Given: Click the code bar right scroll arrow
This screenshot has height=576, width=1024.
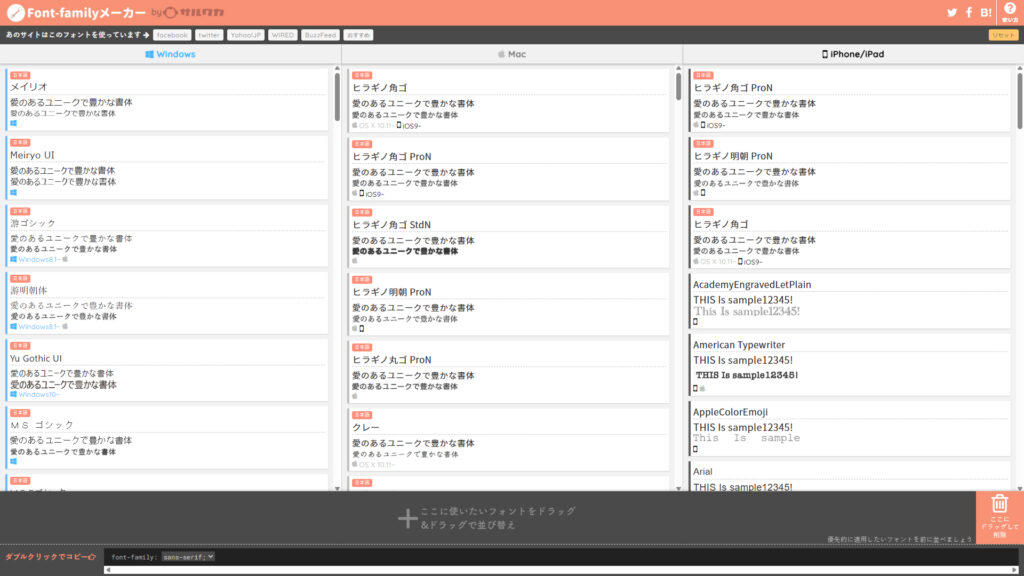Looking at the screenshot, I should coord(1014,570).
